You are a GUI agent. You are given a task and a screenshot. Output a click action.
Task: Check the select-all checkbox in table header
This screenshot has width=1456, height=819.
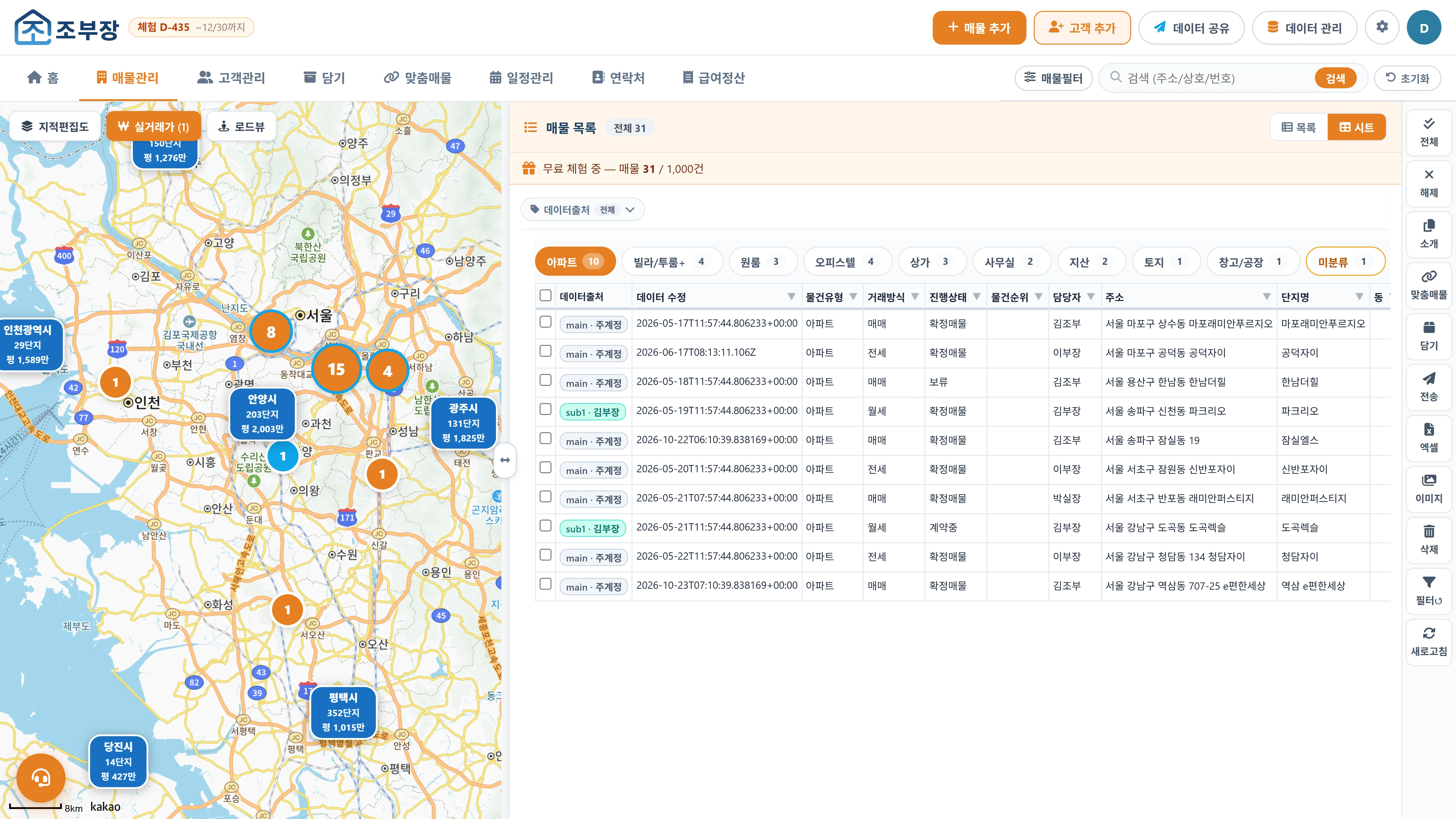click(x=545, y=296)
